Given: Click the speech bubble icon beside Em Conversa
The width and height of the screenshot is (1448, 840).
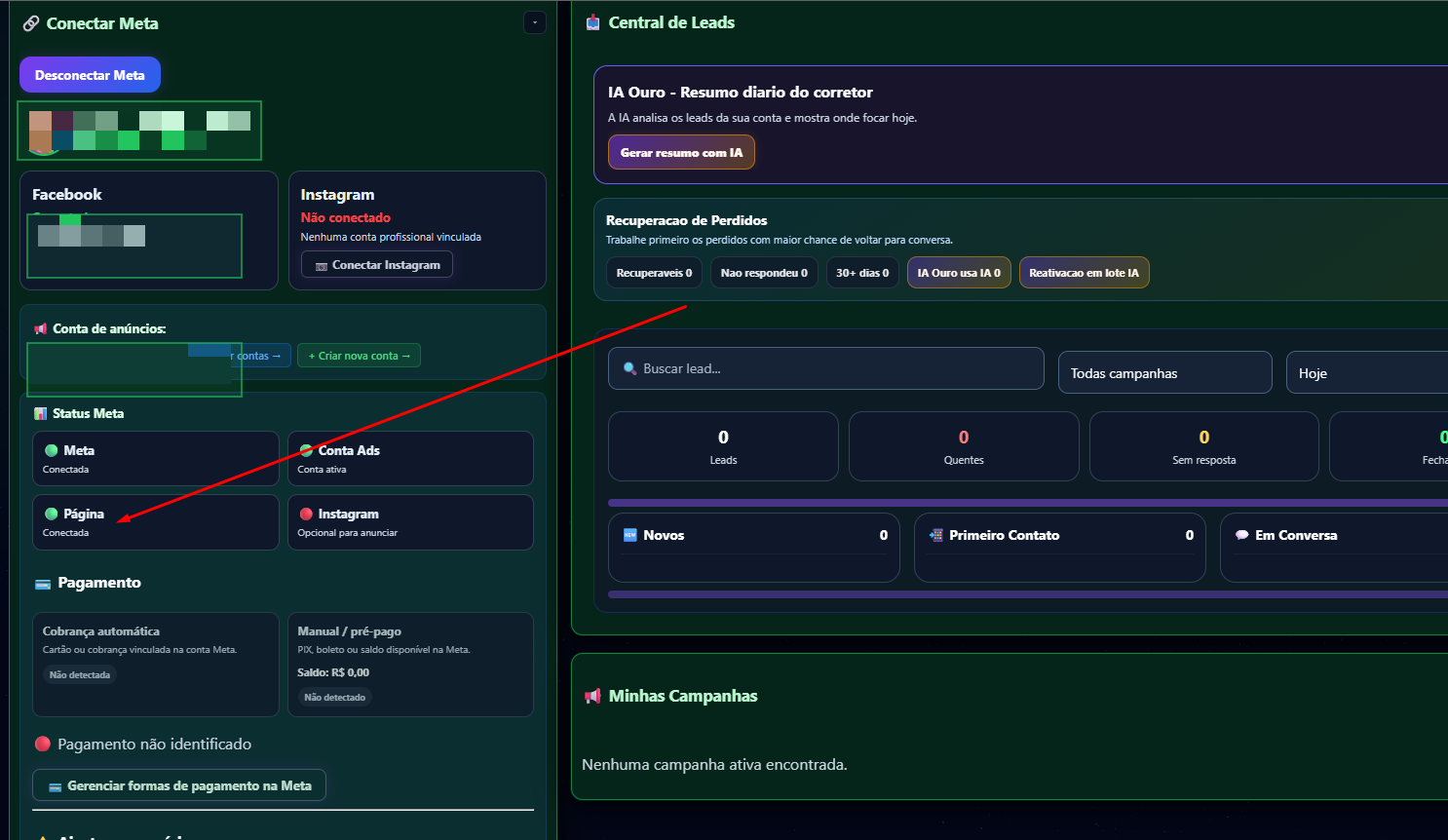Looking at the screenshot, I should [x=1241, y=535].
